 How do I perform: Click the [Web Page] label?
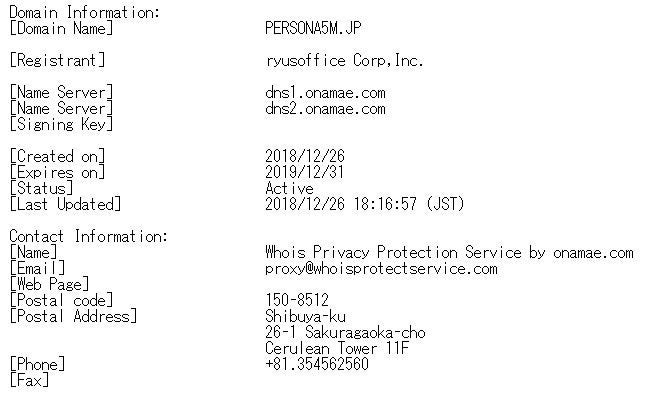coord(49,284)
